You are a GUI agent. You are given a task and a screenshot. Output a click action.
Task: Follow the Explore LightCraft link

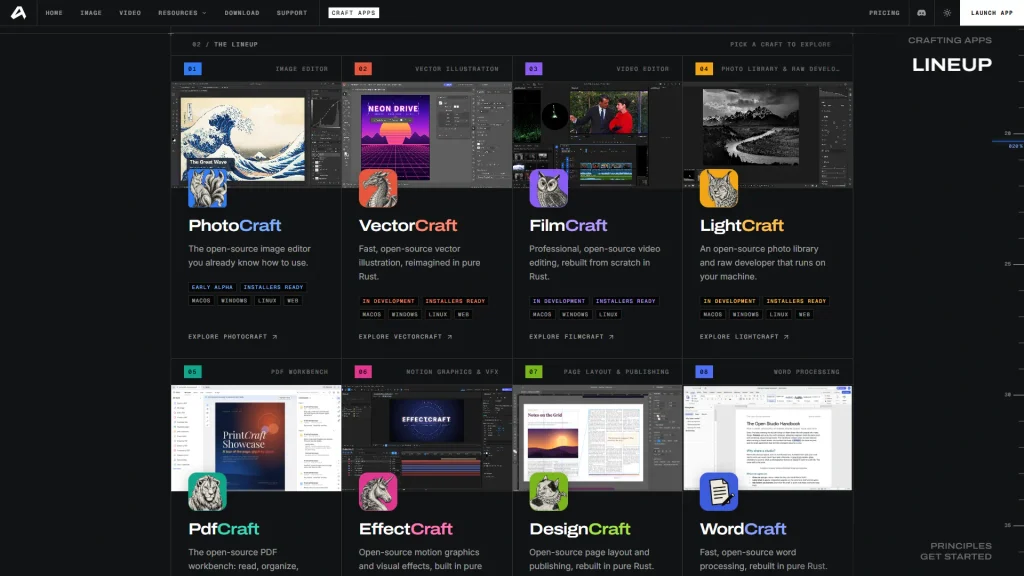(x=744, y=337)
